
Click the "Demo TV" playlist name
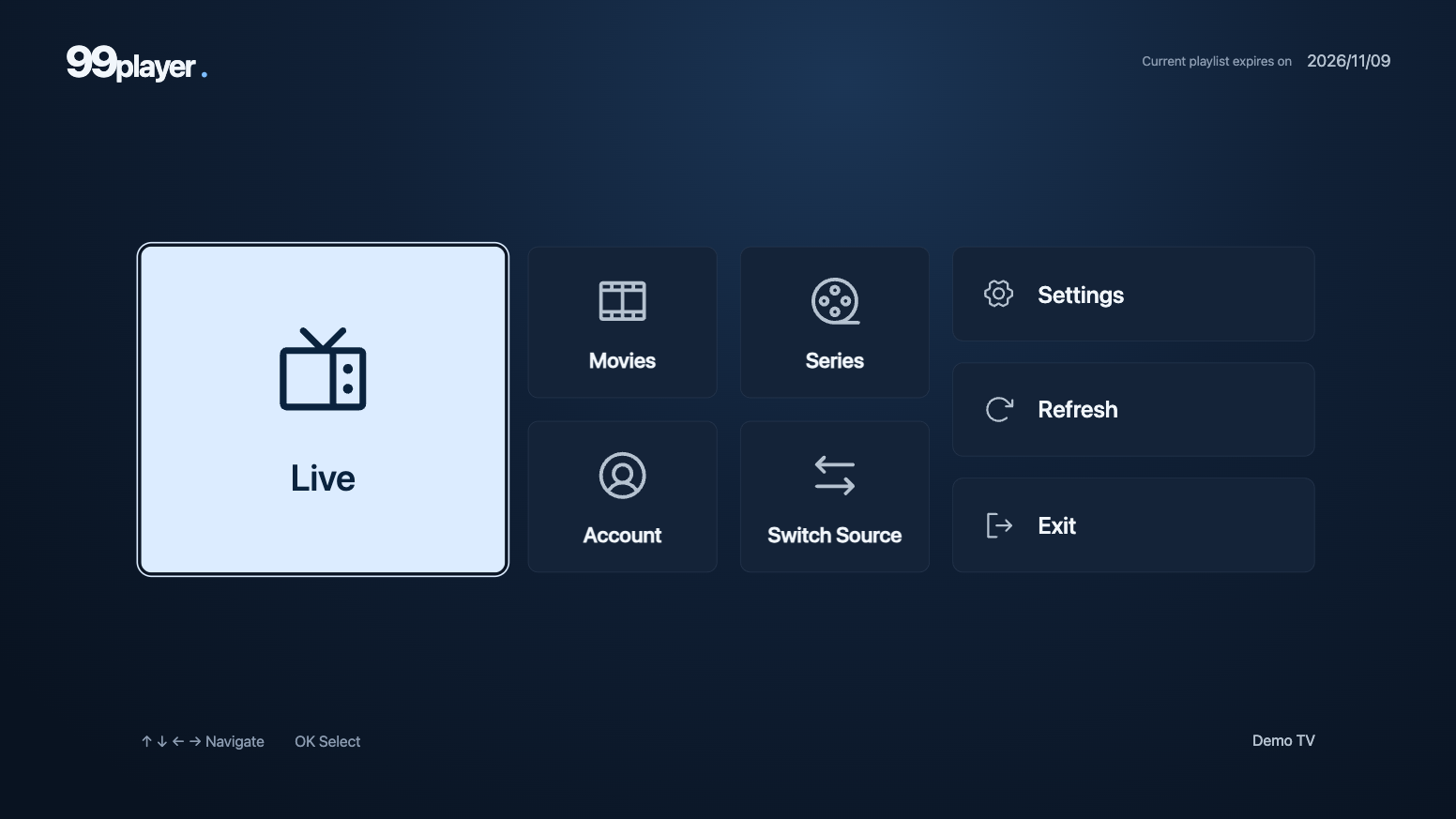[x=1283, y=740]
